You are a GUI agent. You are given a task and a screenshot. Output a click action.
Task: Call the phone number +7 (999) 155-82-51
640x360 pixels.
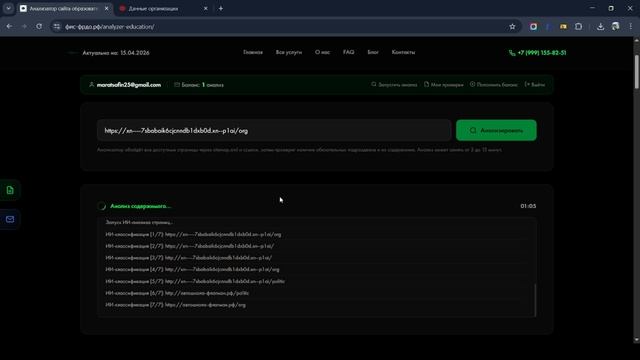click(x=542, y=53)
